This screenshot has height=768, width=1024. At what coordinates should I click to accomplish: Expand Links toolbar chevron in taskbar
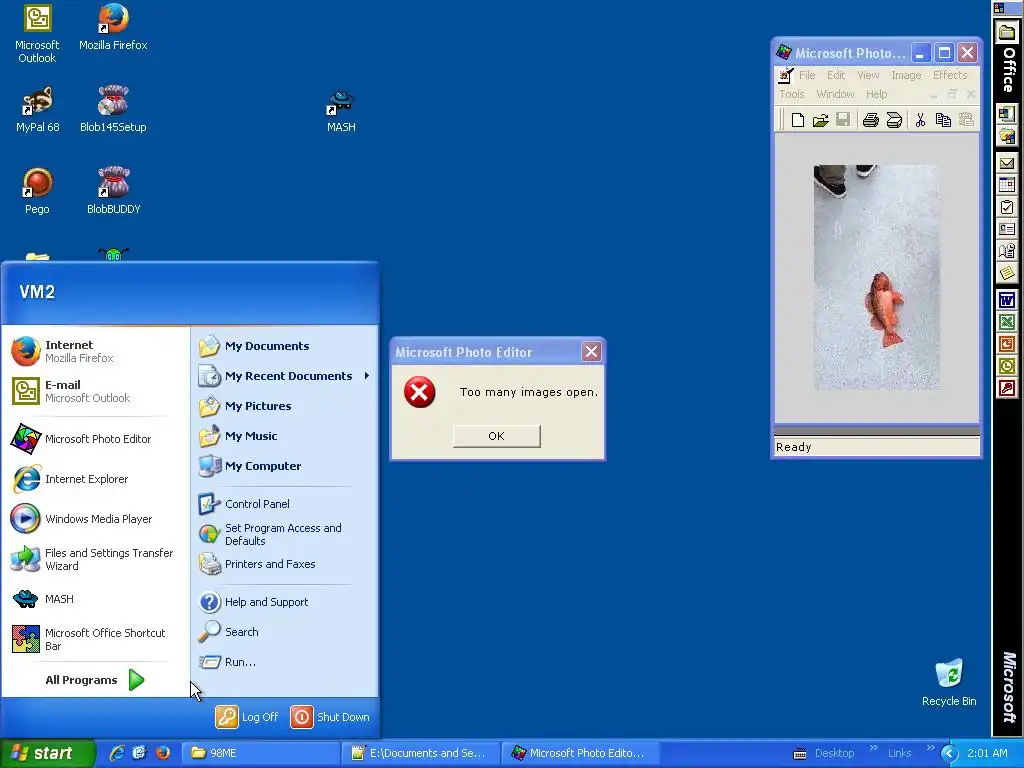coord(930,748)
